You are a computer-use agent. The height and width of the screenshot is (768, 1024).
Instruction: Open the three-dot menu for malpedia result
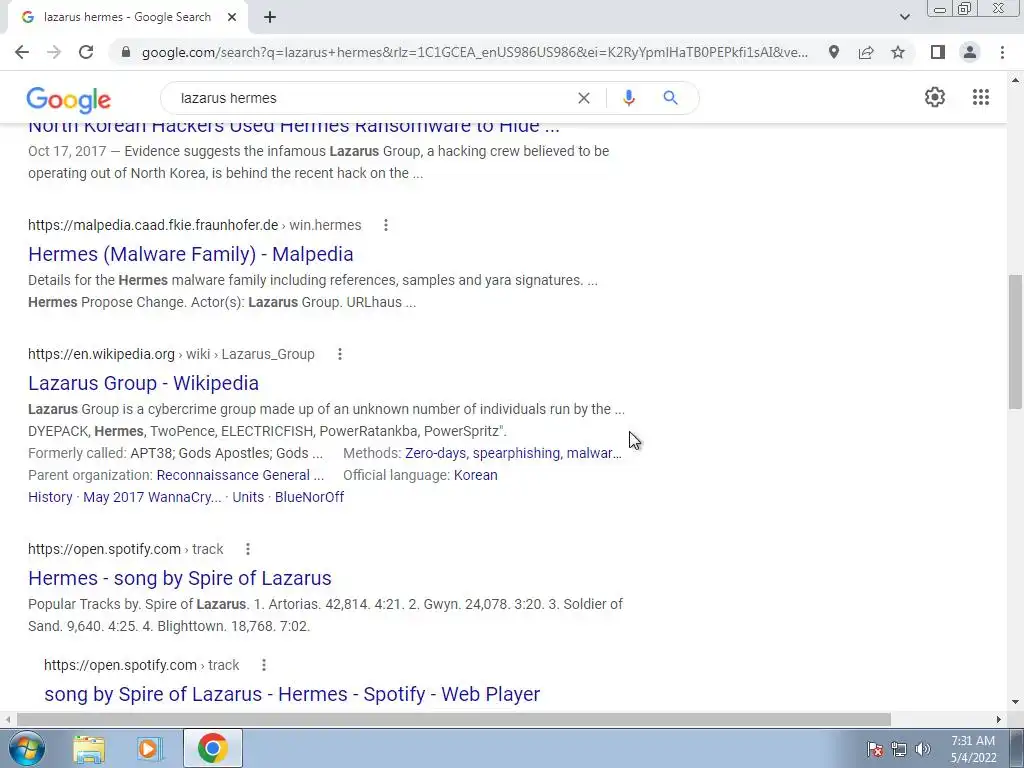386,225
